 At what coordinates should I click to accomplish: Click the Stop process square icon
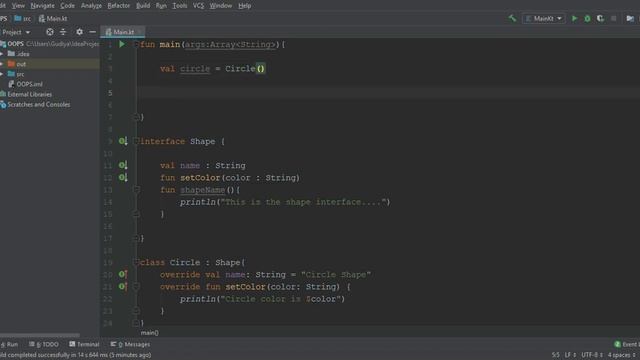(x=613, y=18)
